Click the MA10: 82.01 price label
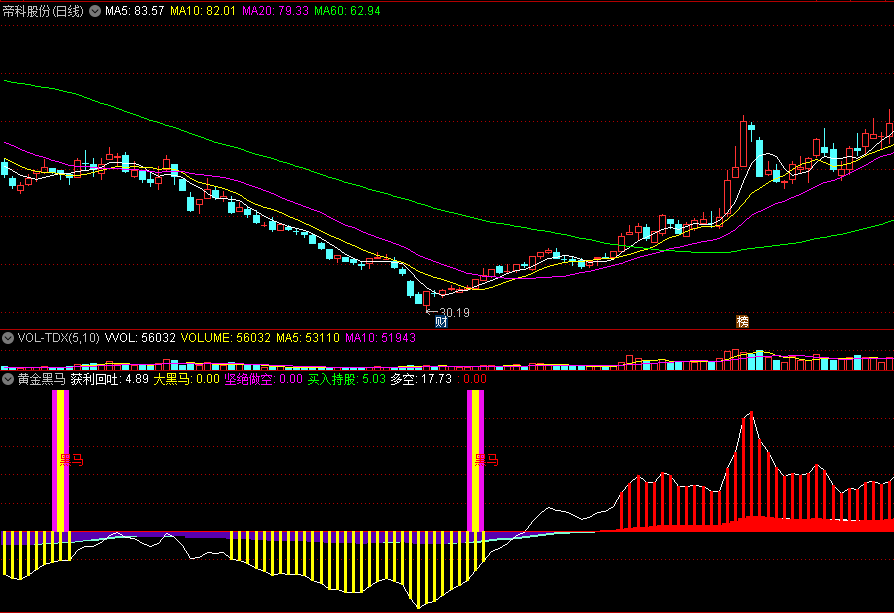Viewport: 894px width, 613px height. pos(203,11)
